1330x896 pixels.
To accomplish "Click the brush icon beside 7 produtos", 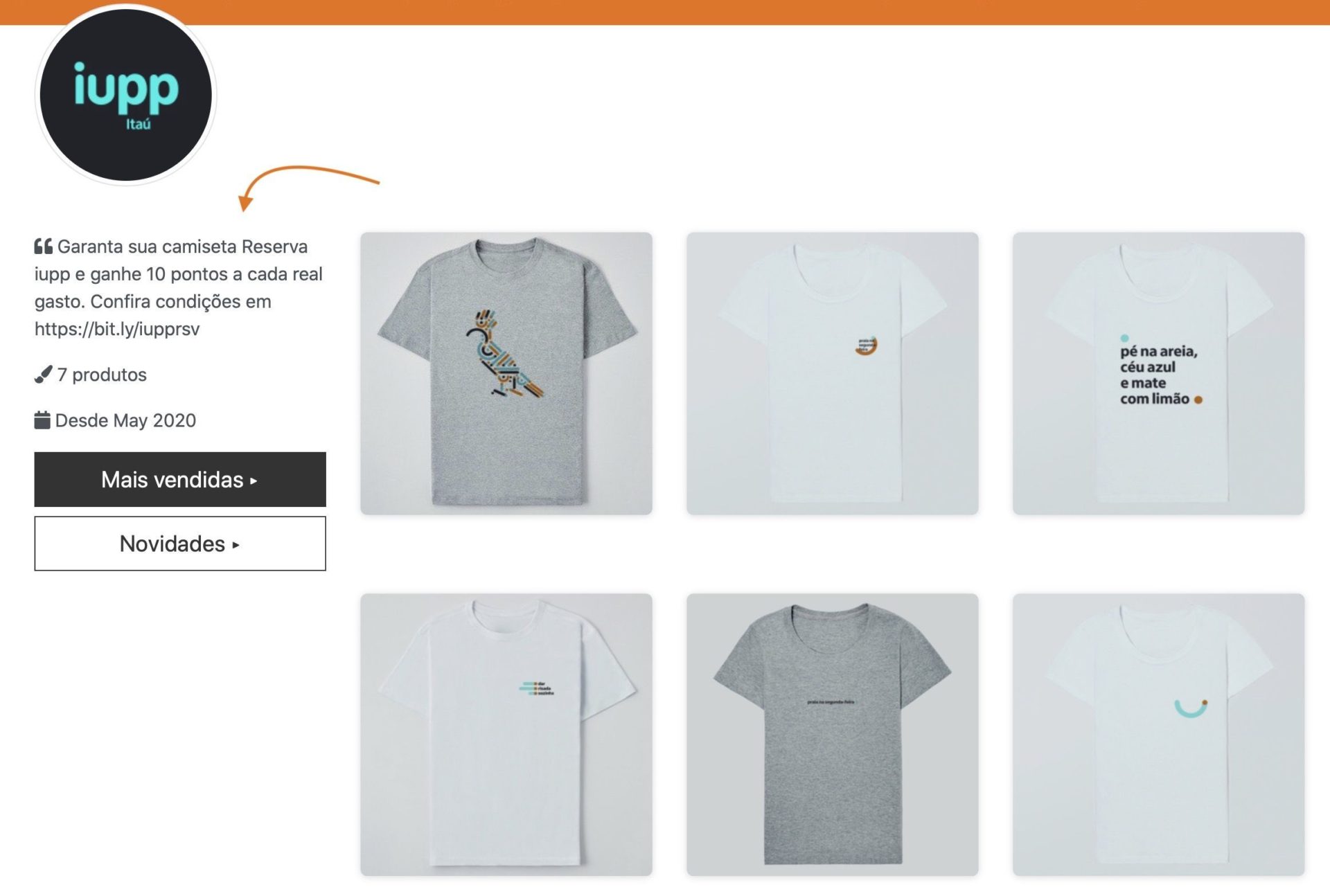I will [43, 375].
